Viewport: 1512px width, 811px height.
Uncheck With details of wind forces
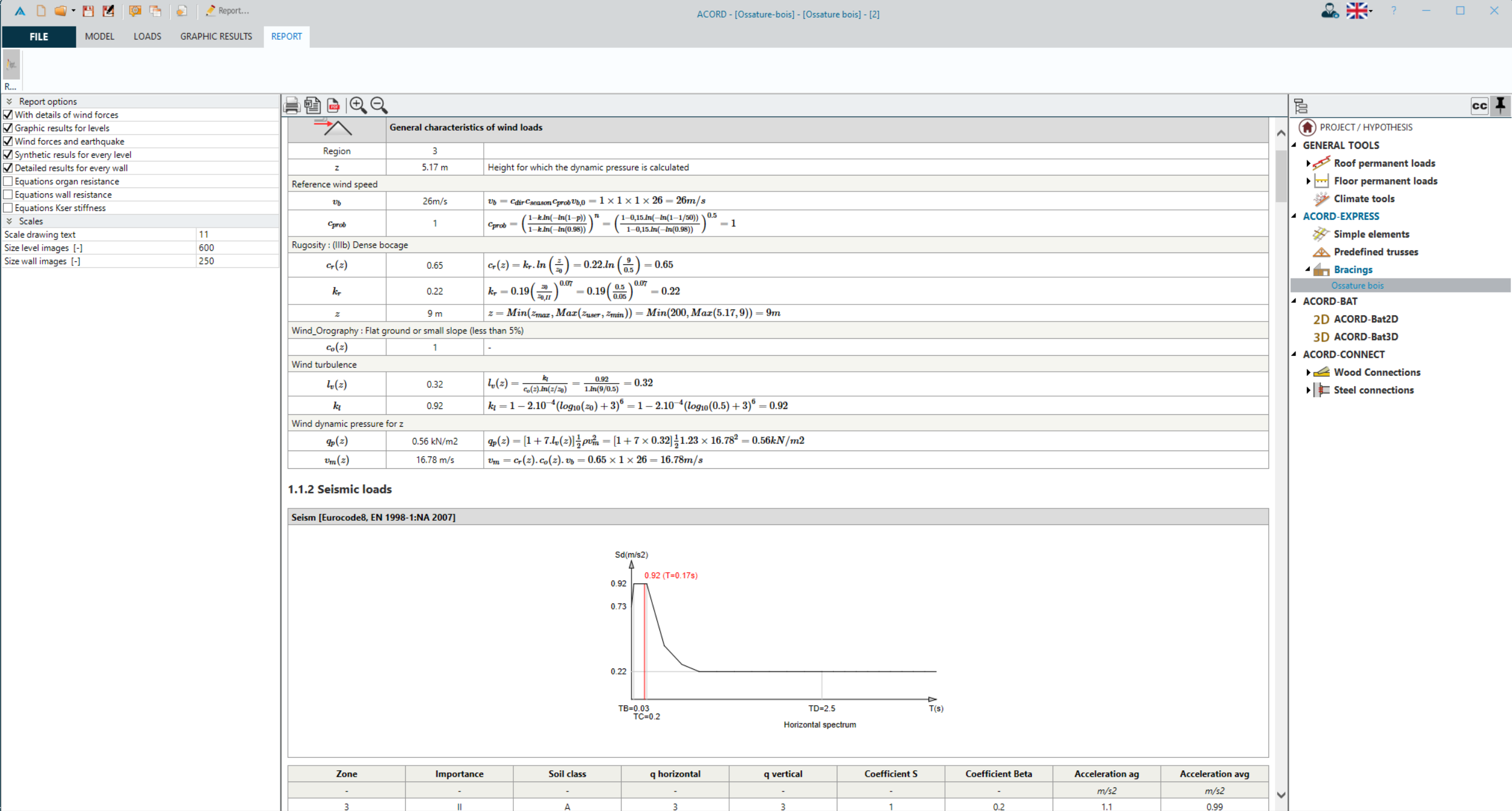[x=8, y=115]
